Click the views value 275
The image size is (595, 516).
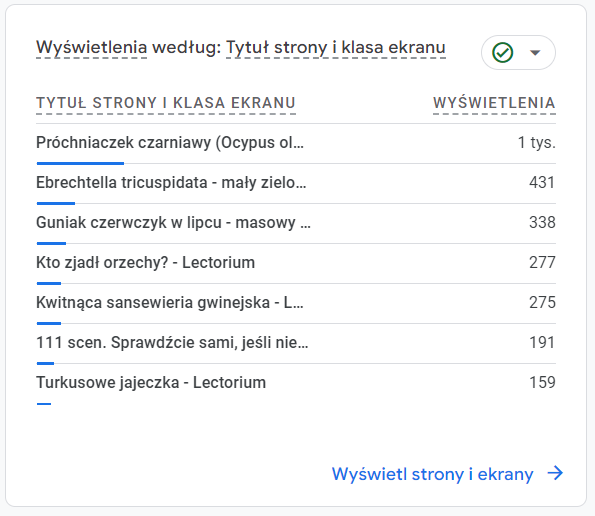coord(542,302)
